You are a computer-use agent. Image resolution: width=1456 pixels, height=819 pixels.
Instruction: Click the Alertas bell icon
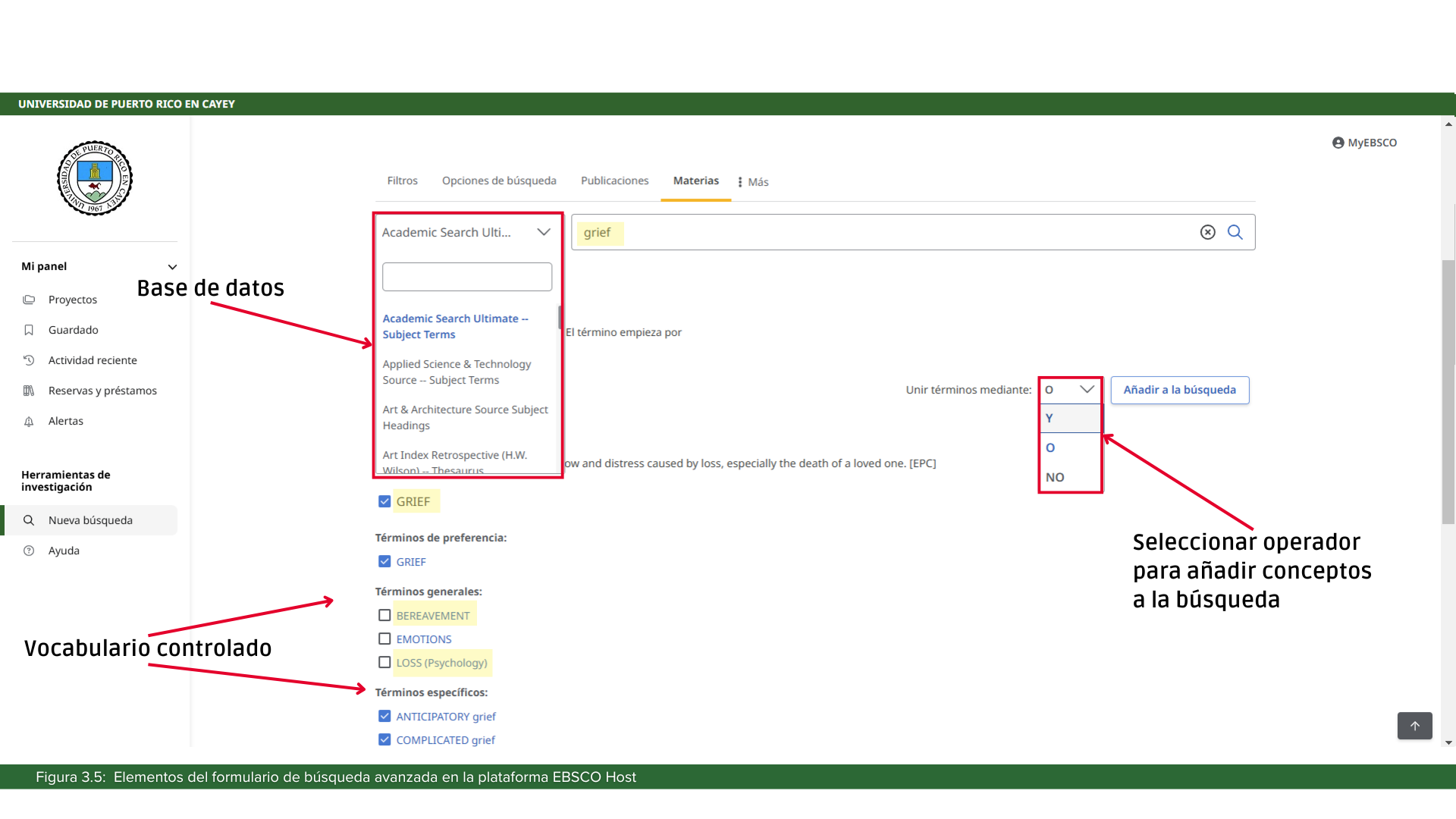[x=29, y=422]
